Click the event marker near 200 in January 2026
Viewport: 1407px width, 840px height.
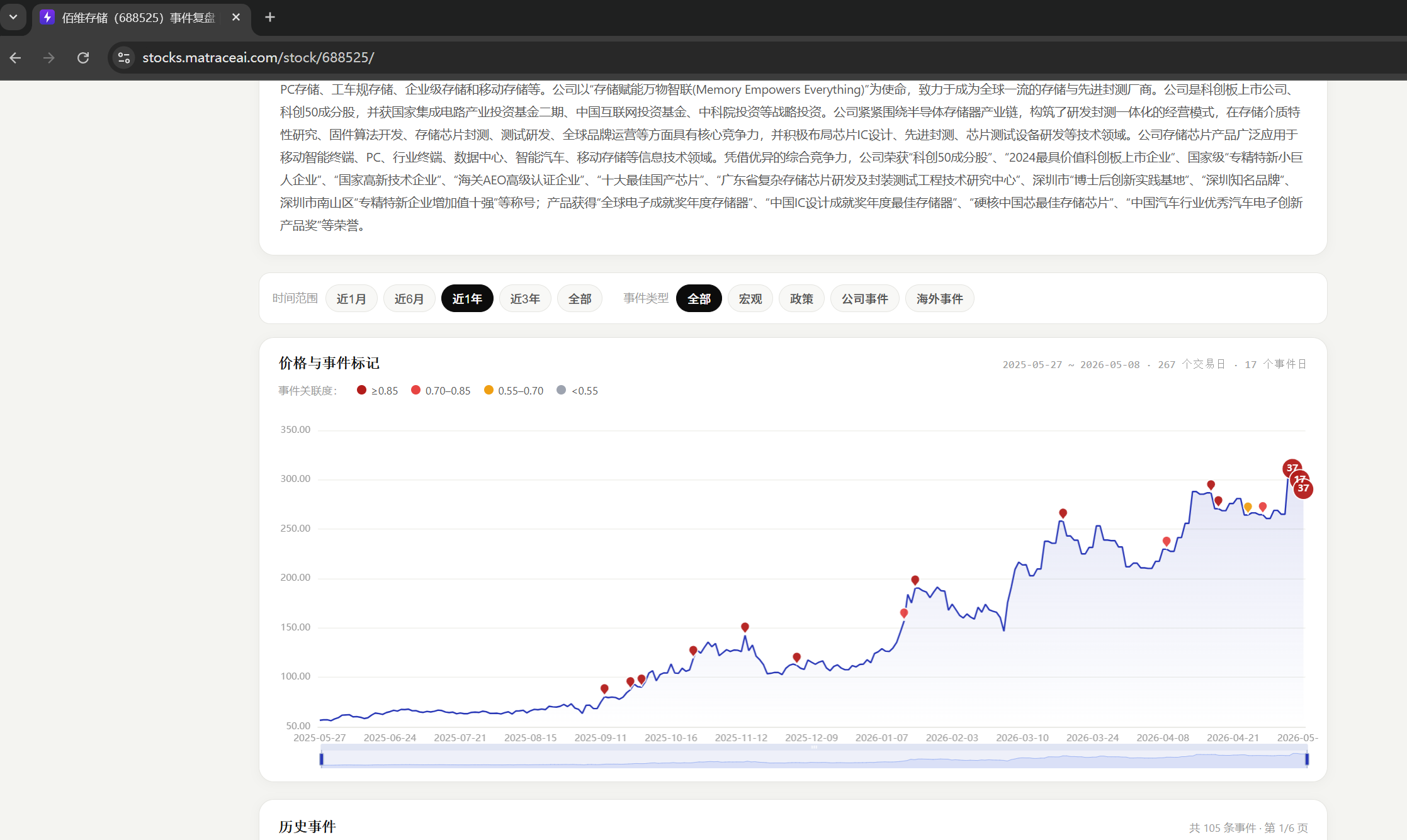click(x=915, y=580)
